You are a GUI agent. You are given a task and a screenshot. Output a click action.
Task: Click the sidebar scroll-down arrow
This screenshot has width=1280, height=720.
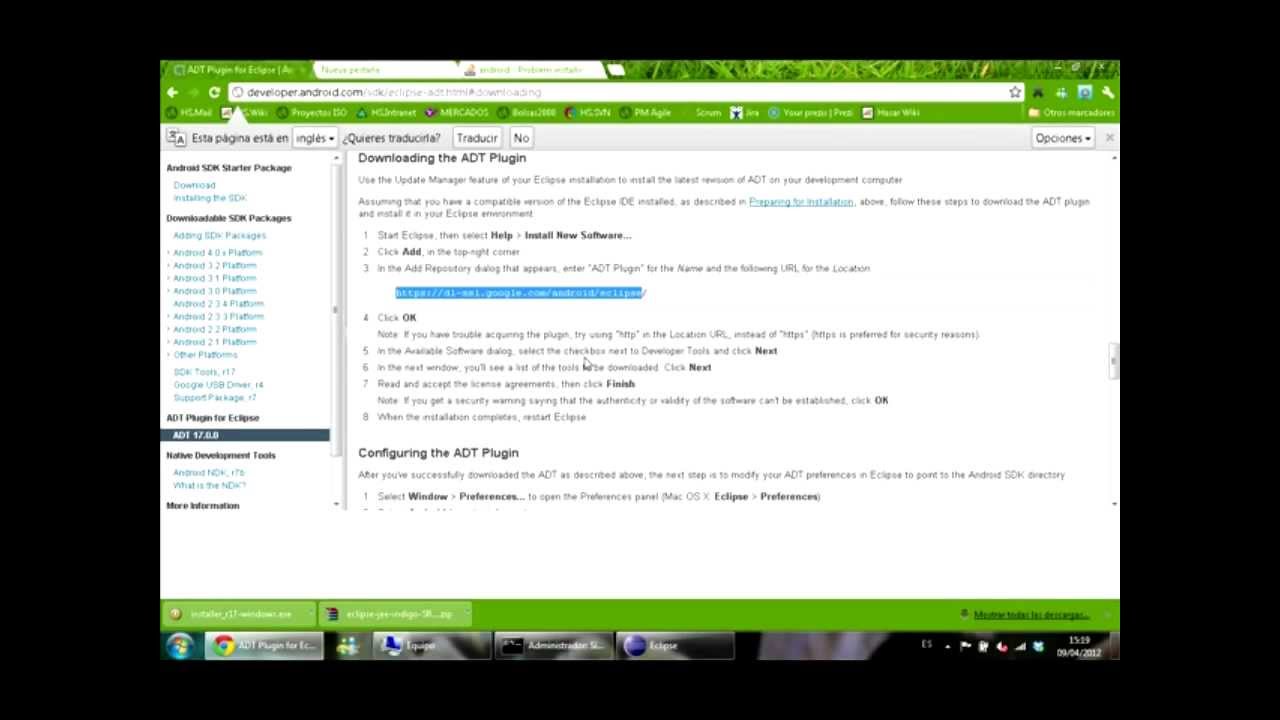coord(336,504)
